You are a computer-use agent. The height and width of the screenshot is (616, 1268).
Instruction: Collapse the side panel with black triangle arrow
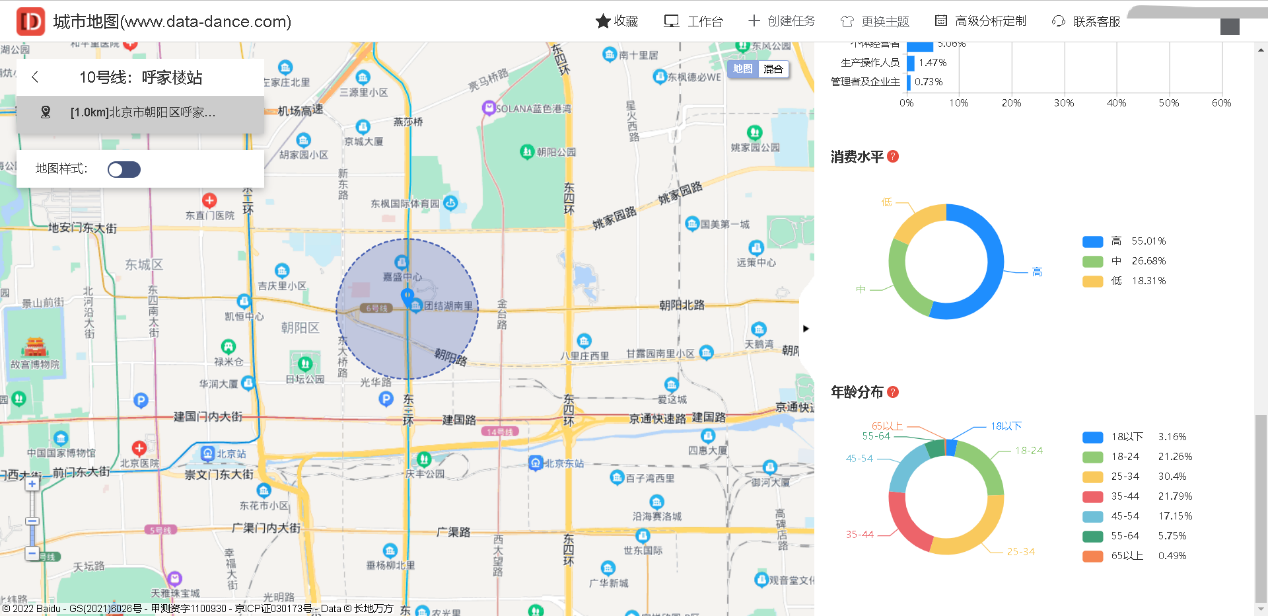point(806,328)
